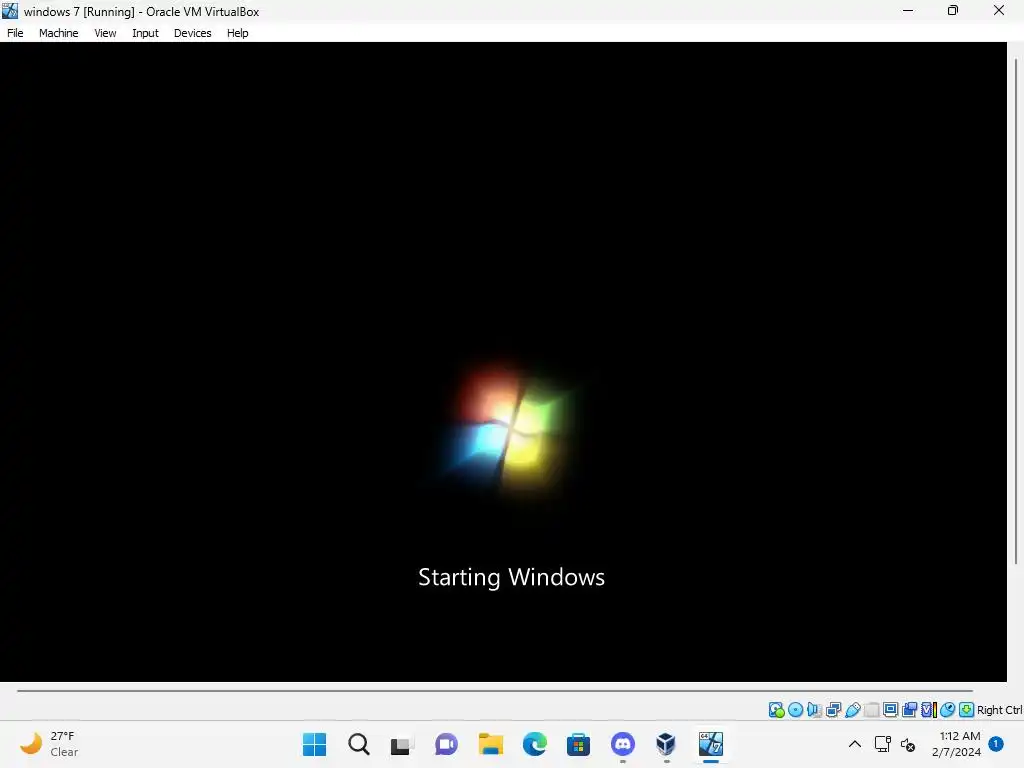Click the display settings status icon
Screen dimensions: 1024x768
pos(890,710)
